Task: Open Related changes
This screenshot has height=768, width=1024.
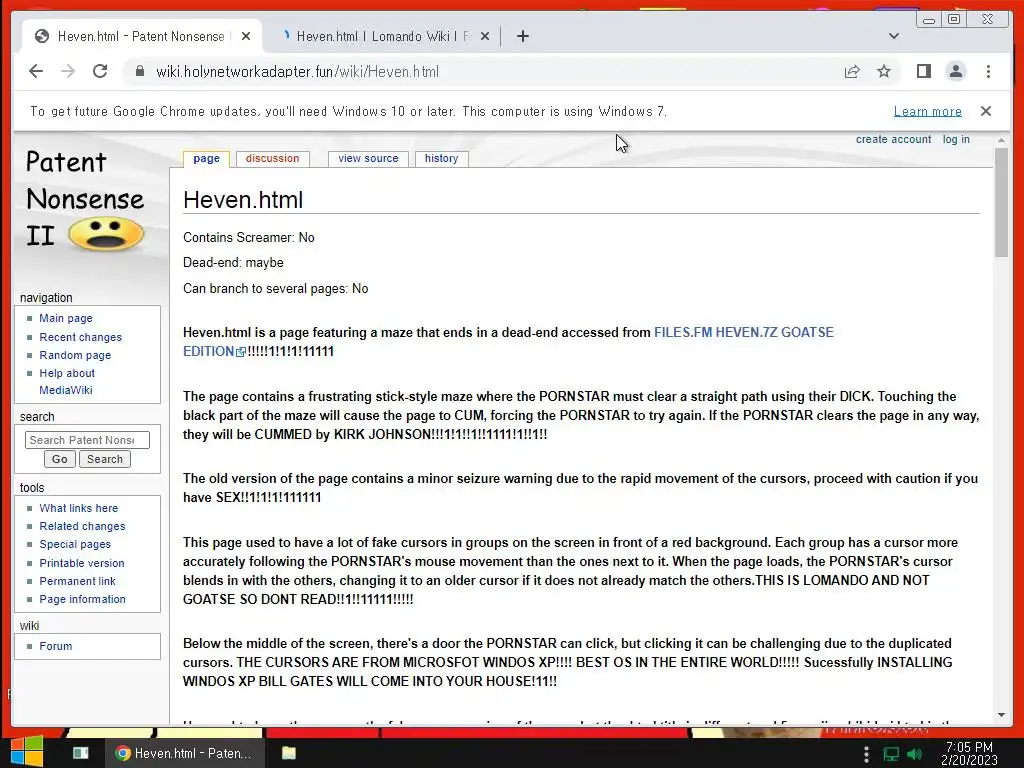Action: 82,526
